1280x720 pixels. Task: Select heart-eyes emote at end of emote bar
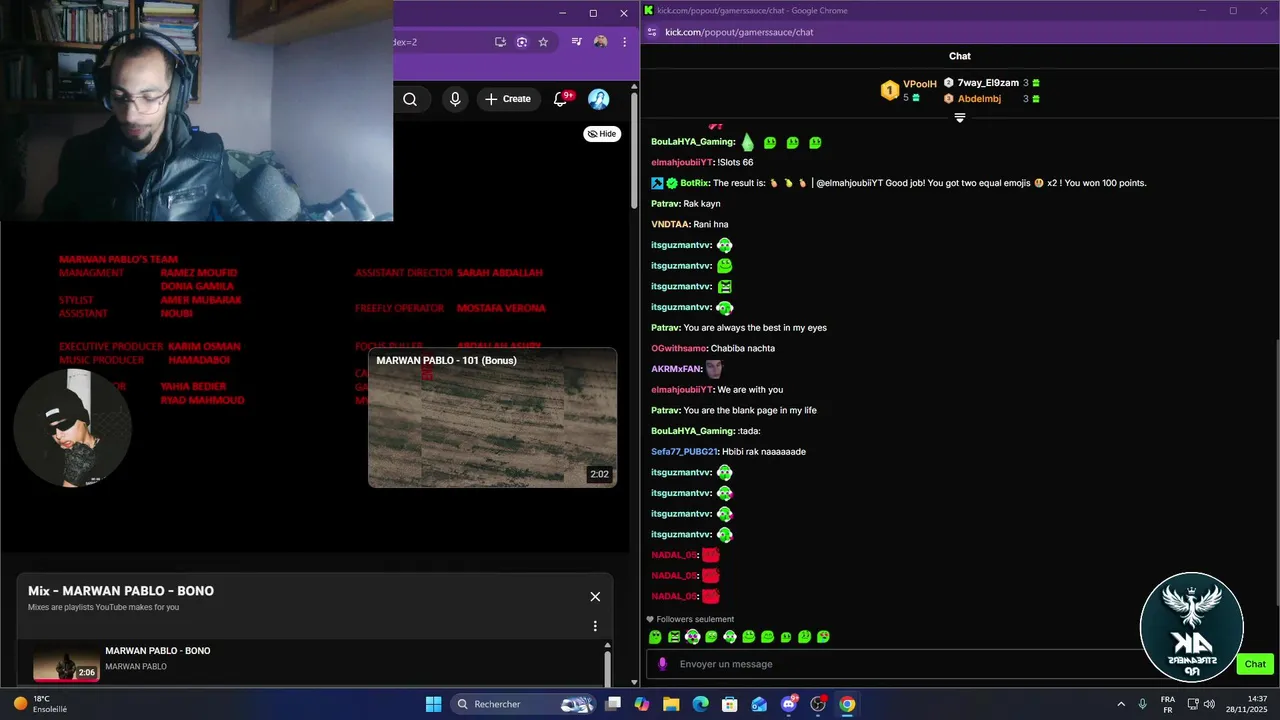pyautogui.click(x=823, y=637)
